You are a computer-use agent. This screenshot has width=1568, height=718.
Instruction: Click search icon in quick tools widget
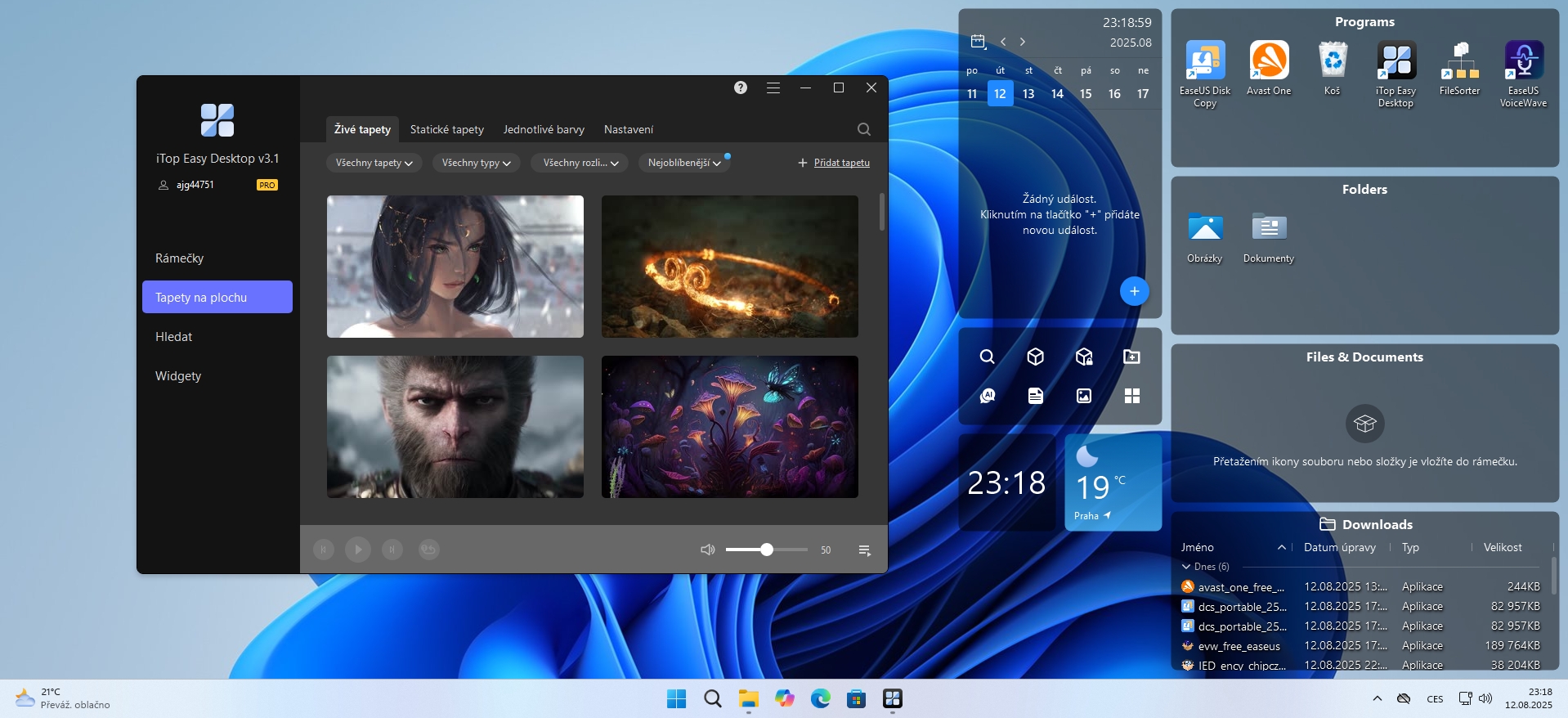pyautogui.click(x=988, y=357)
